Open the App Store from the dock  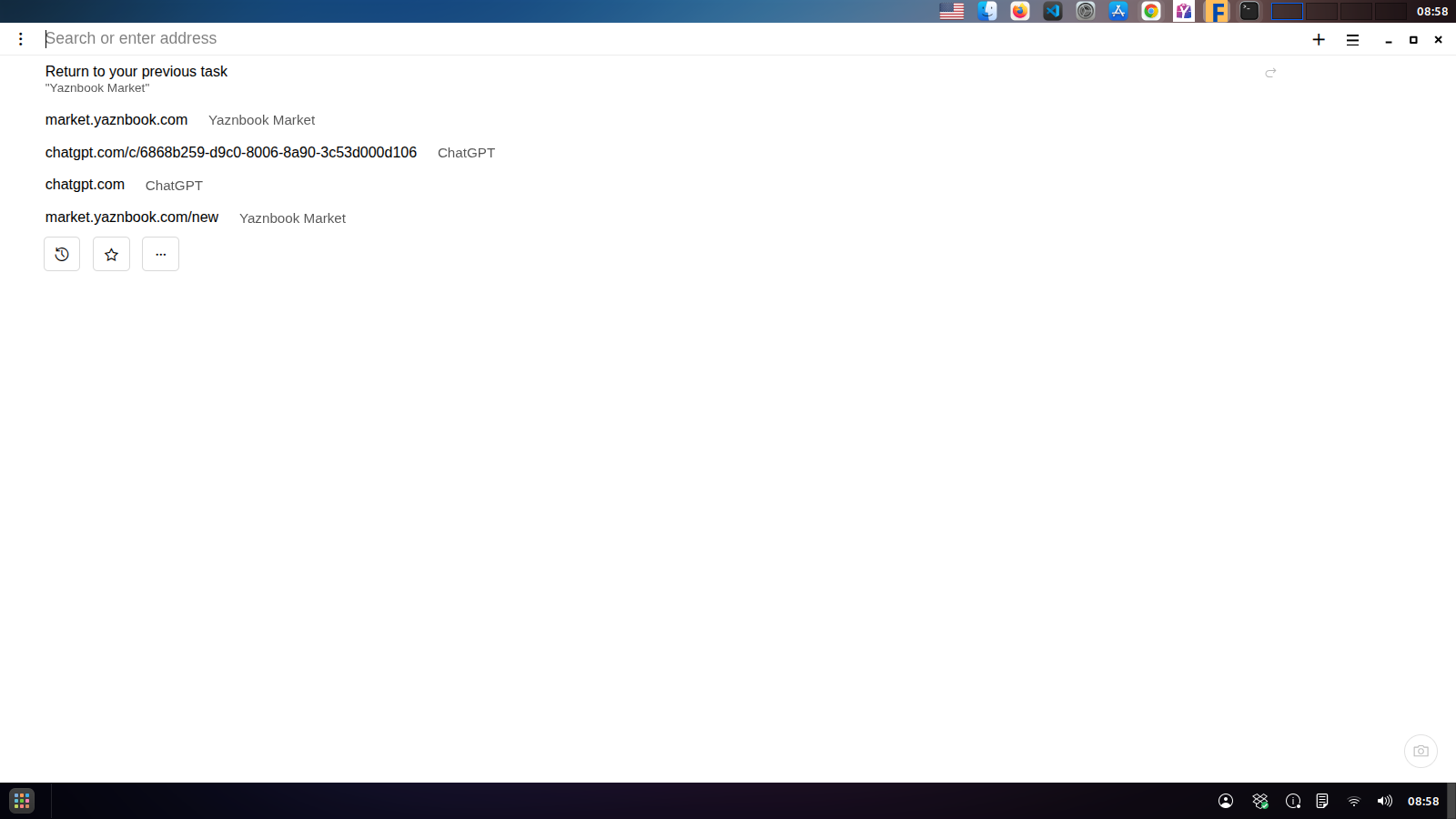[x=1118, y=11]
